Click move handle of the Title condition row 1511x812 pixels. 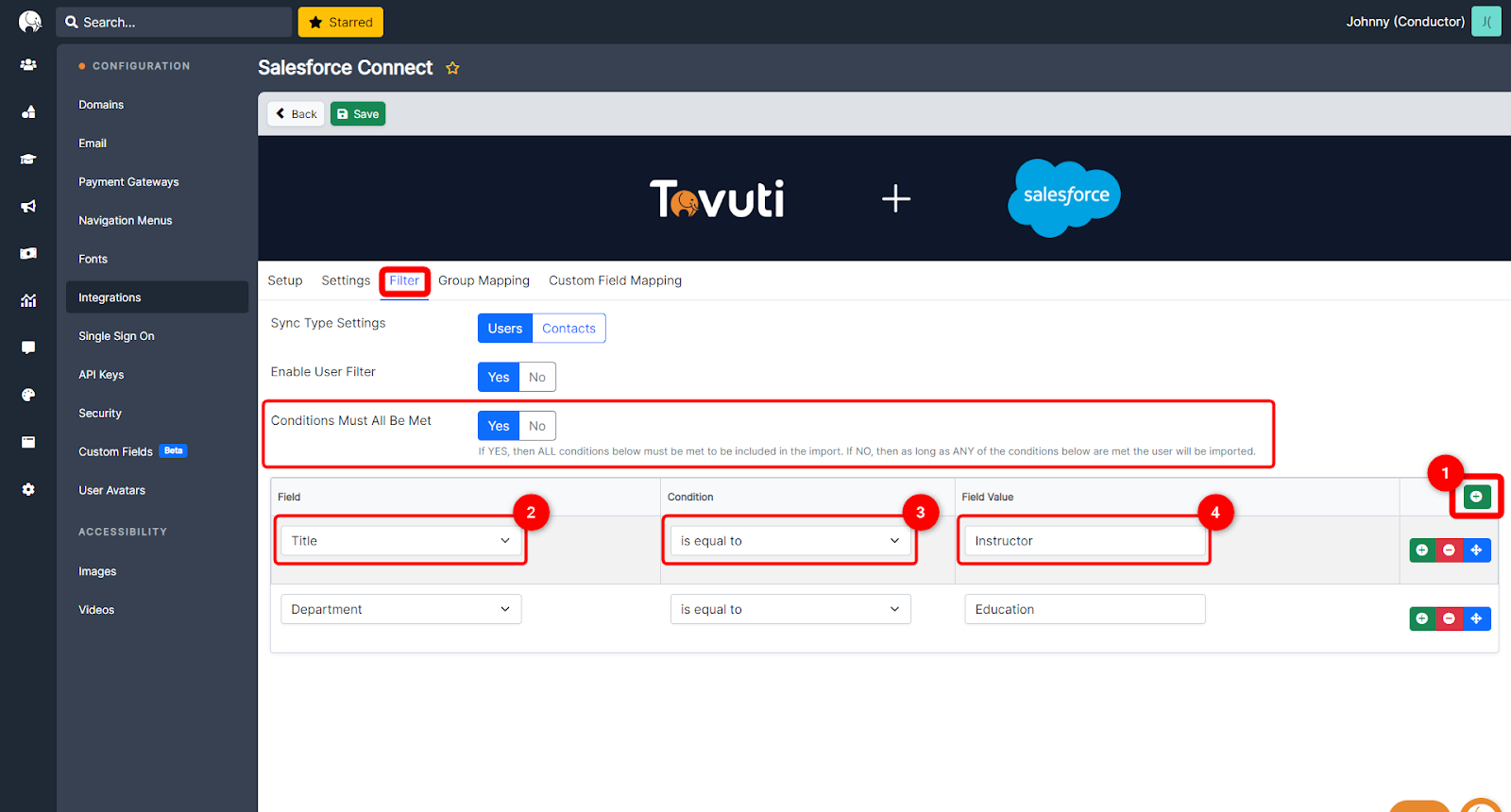(x=1476, y=550)
